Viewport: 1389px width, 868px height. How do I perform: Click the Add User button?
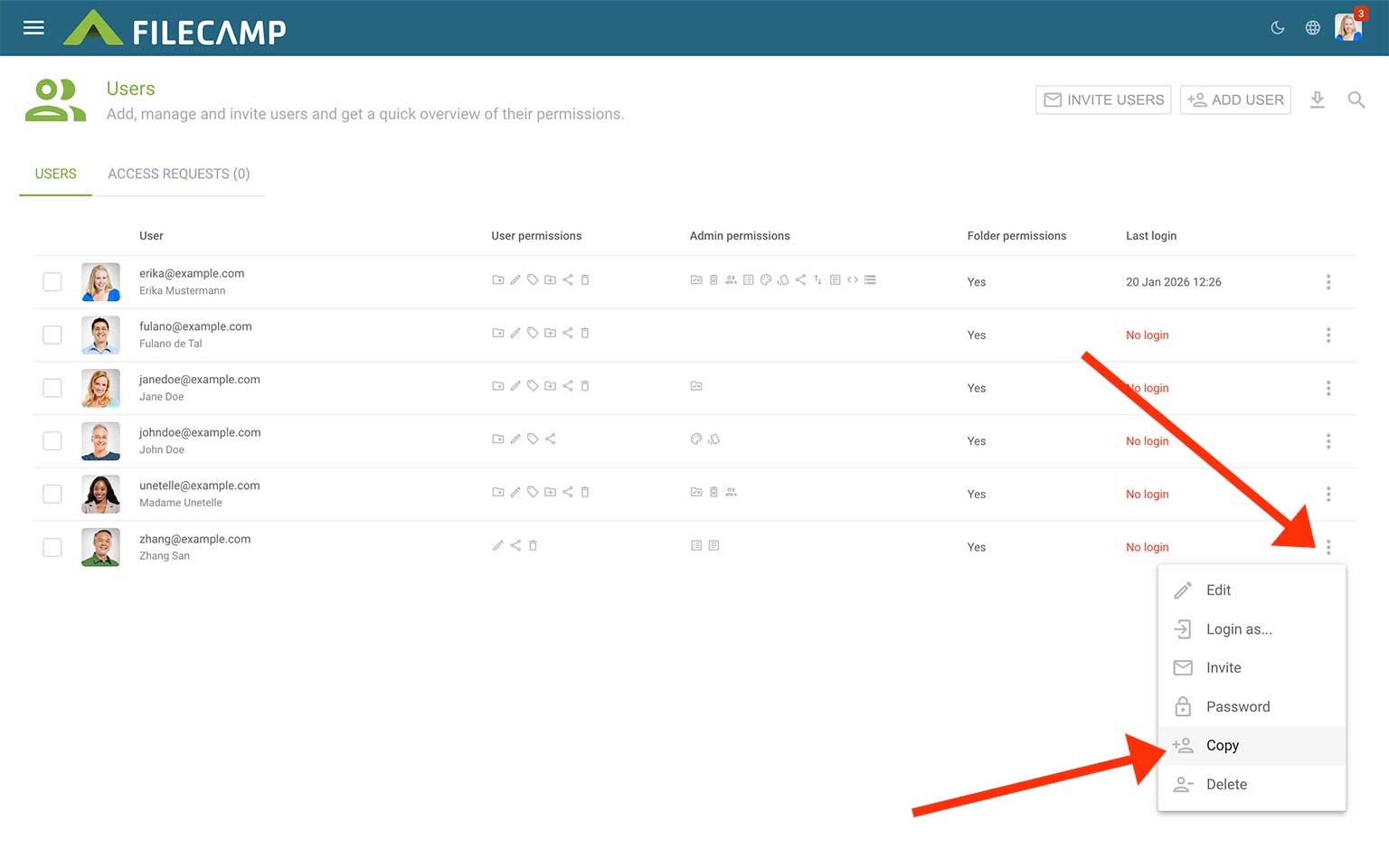[x=1235, y=99]
